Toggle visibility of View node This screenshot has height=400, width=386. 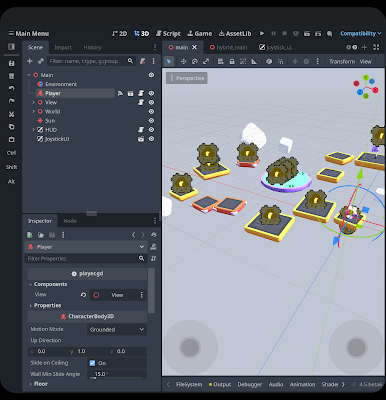151,102
